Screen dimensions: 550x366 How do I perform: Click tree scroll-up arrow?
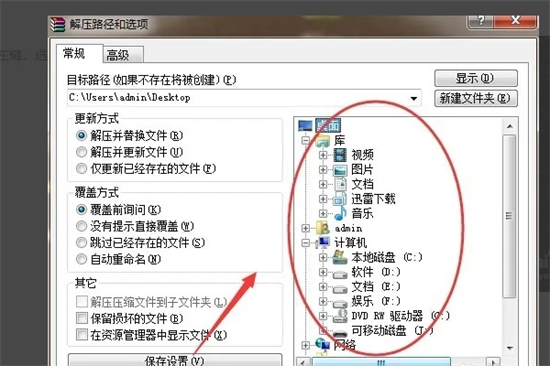(x=510, y=126)
